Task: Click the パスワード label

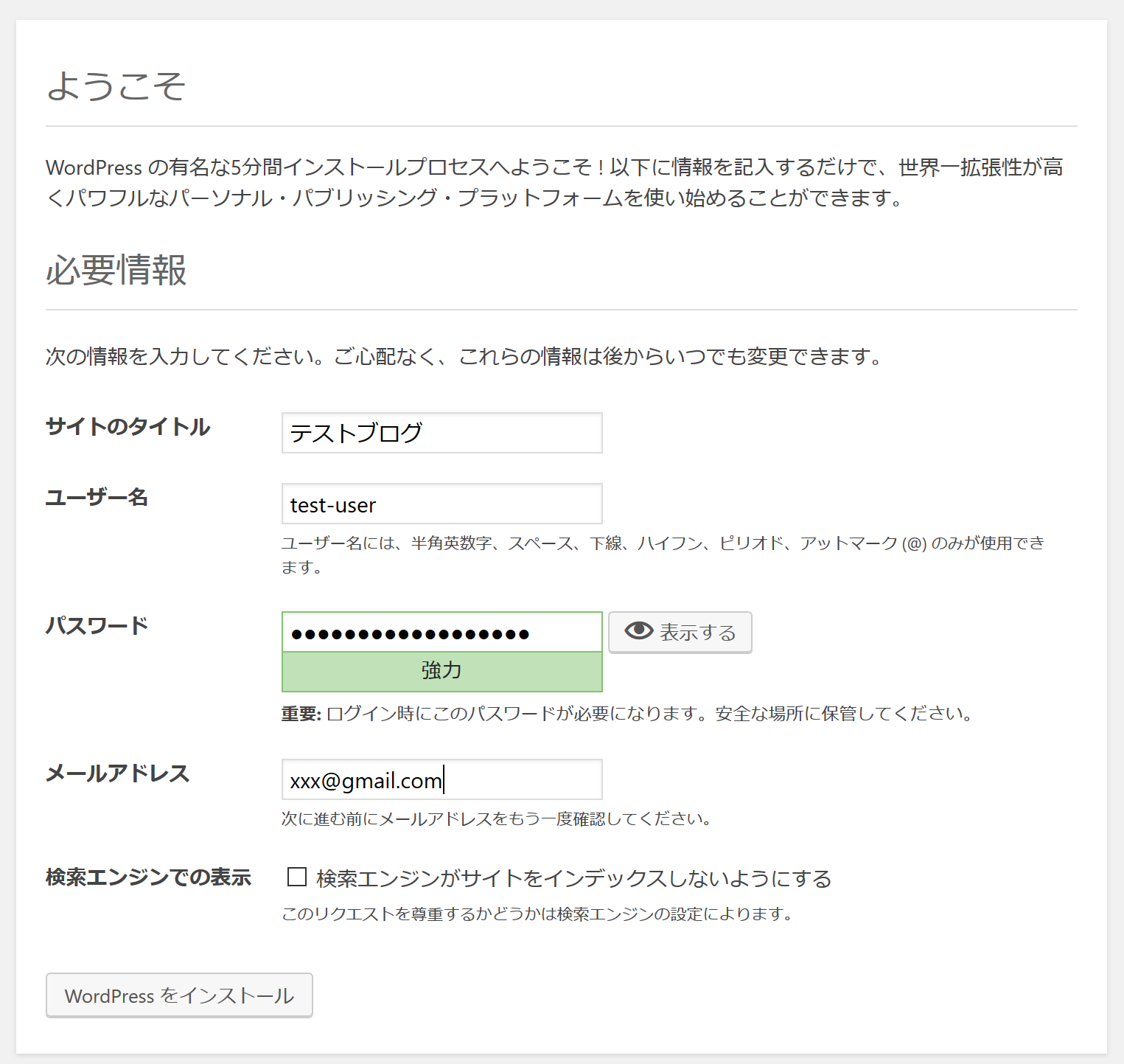Action: [x=97, y=626]
